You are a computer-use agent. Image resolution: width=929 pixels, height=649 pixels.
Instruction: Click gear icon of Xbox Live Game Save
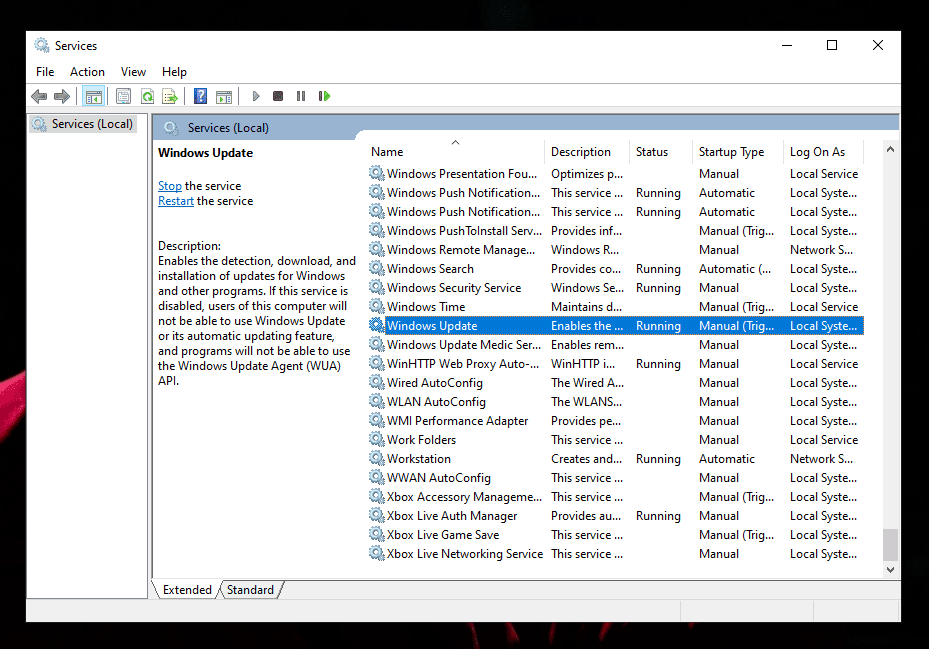(377, 534)
